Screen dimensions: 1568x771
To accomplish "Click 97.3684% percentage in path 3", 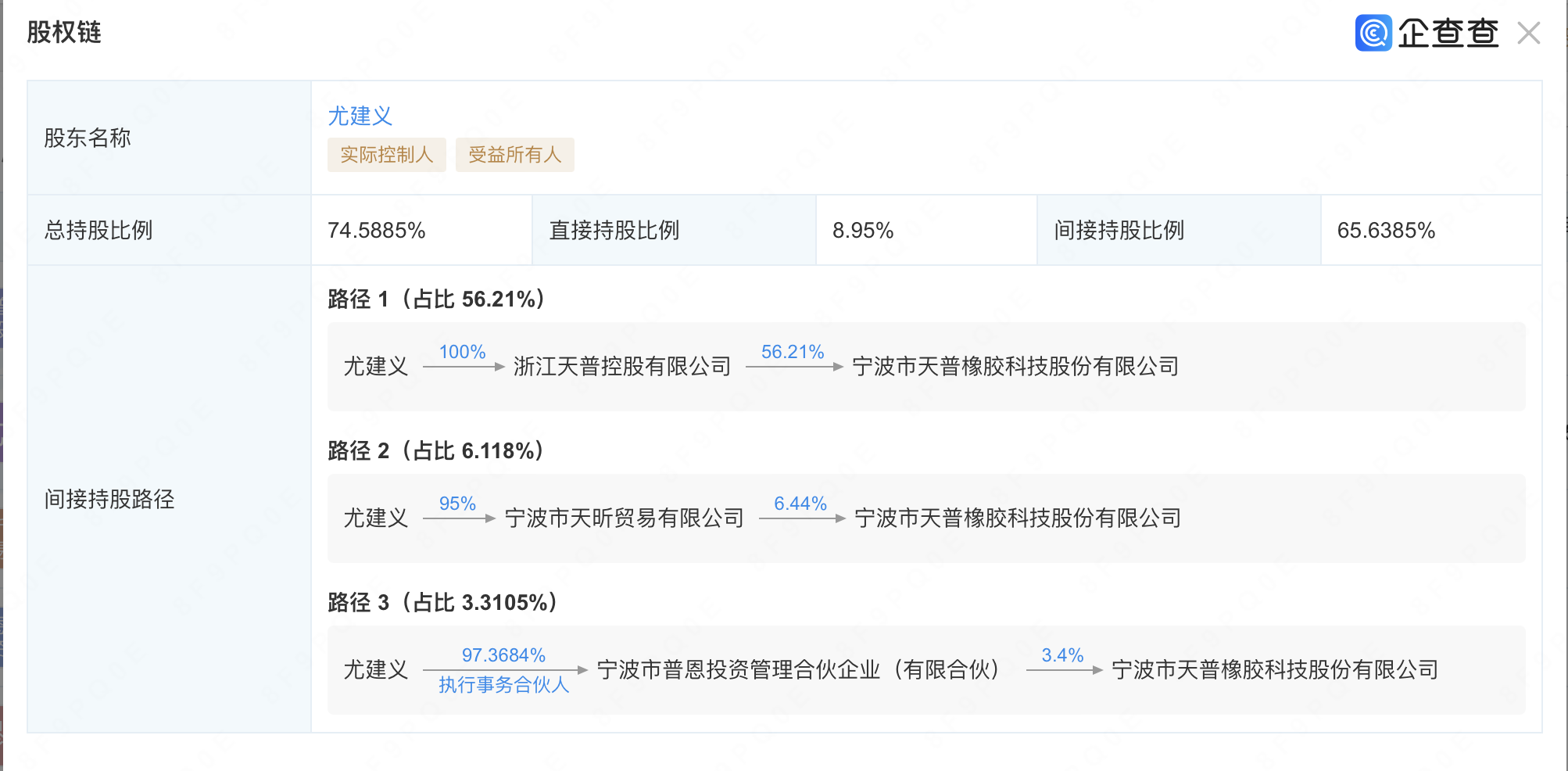I will [503, 655].
